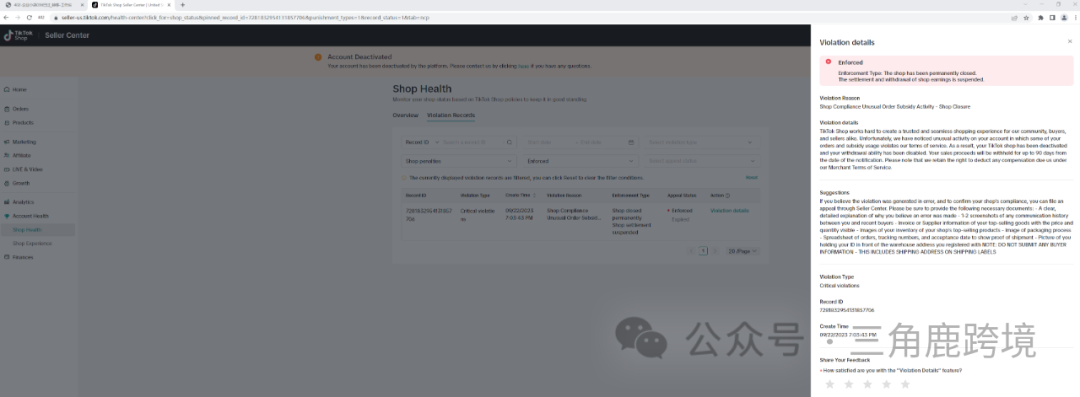Click the Enforced appeal status cell
The height and width of the screenshot is (397, 1080).
click(x=680, y=210)
